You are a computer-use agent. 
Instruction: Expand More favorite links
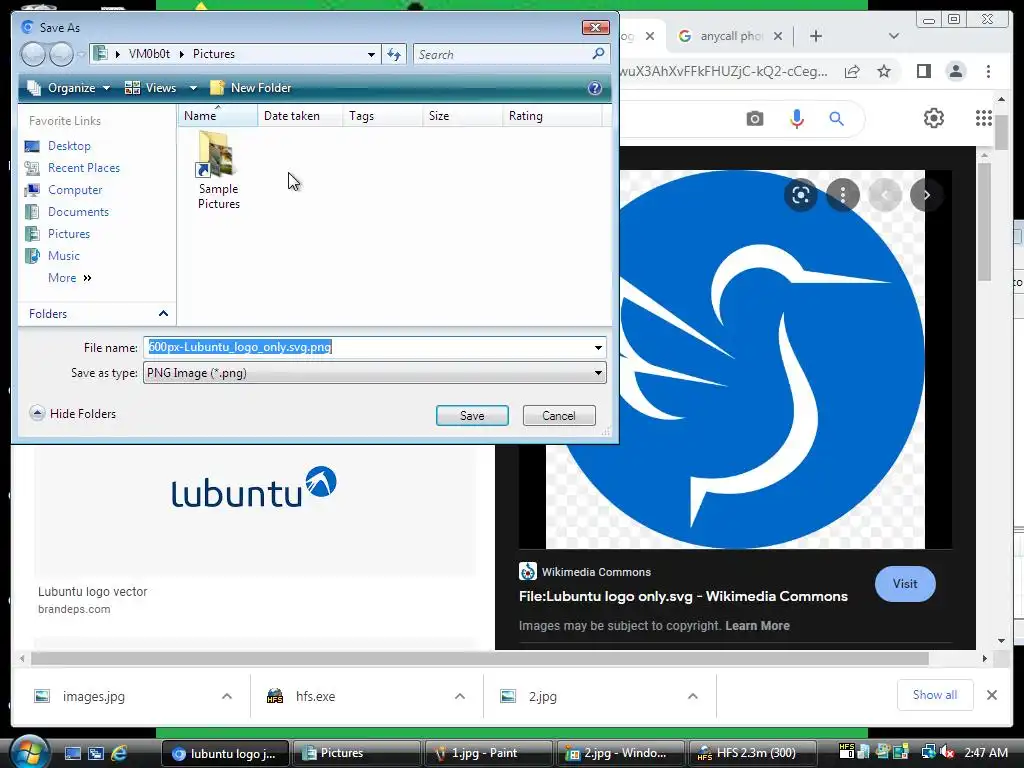70,278
